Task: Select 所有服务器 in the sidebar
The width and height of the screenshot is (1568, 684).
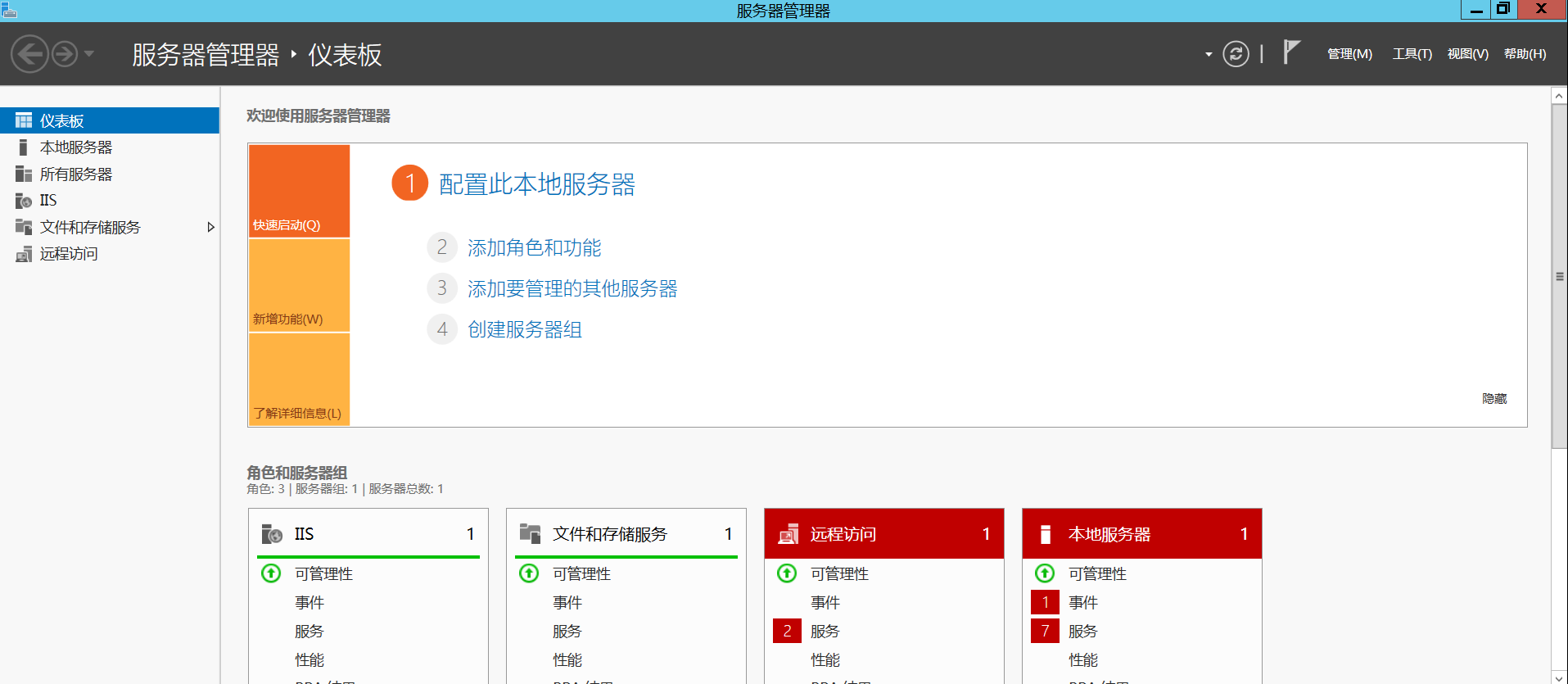Action: pyautogui.click(x=110, y=174)
